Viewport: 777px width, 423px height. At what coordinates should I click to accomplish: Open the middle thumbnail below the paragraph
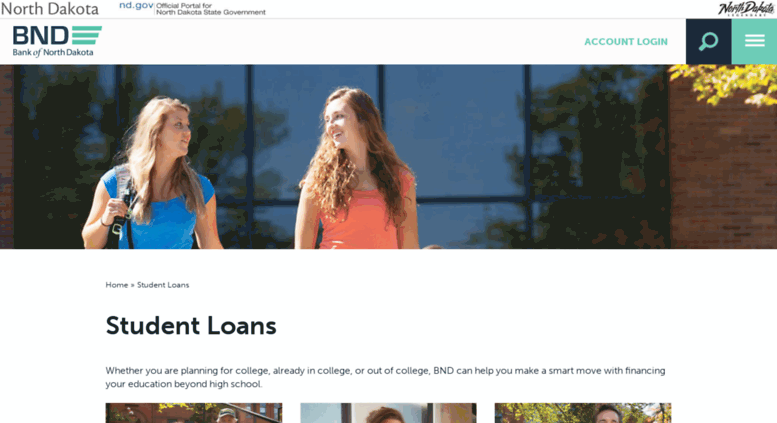click(388, 413)
